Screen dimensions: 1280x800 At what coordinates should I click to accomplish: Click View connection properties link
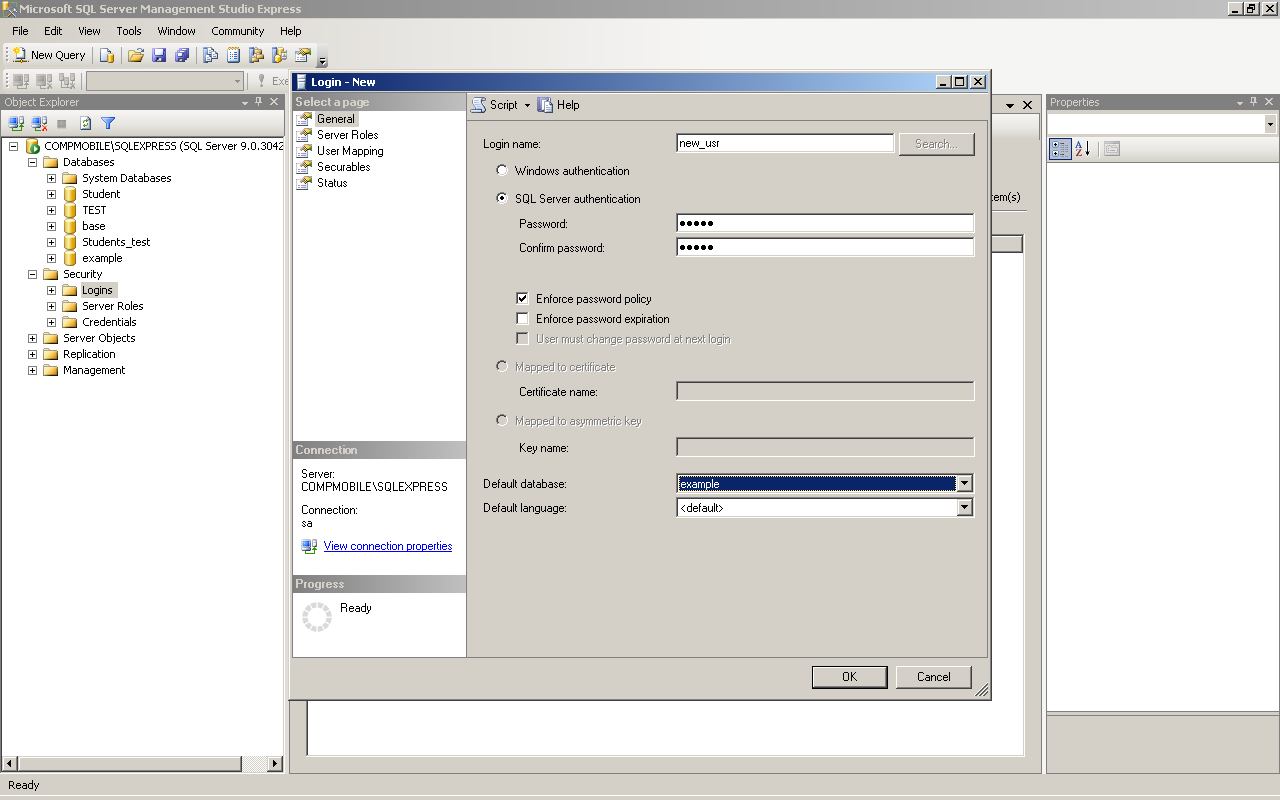(x=388, y=546)
